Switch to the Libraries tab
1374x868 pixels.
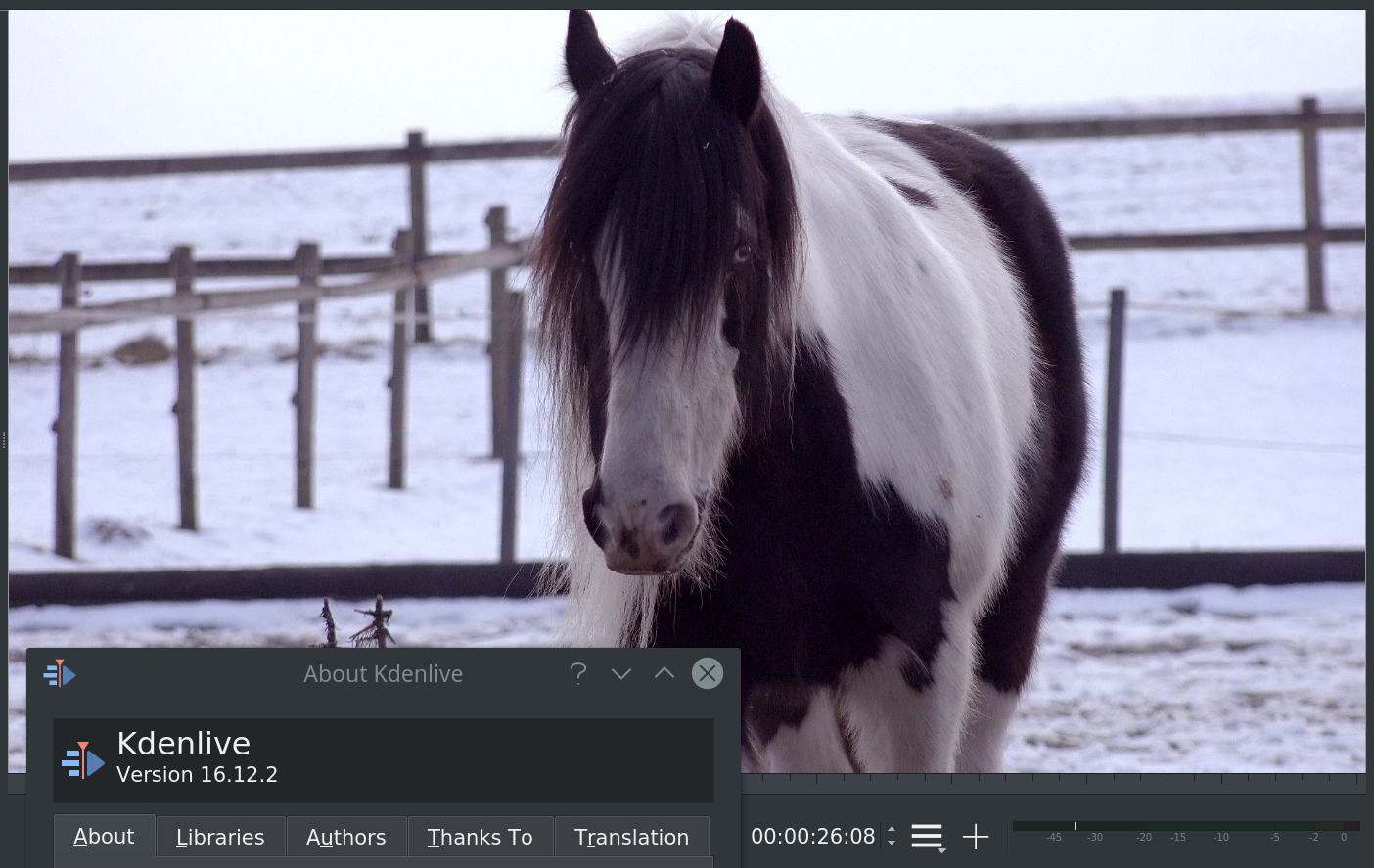click(x=220, y=837)
